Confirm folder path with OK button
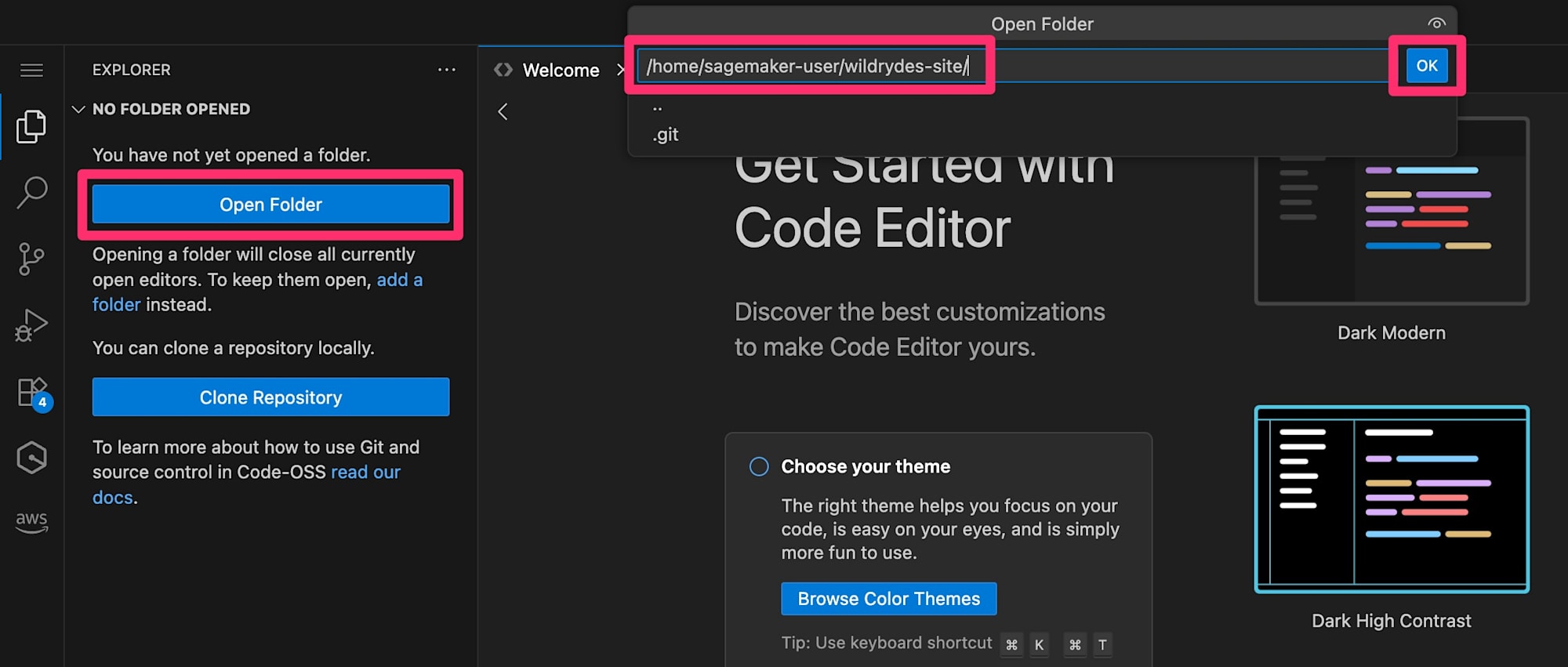The height and width of the screenshot is (667, 1568). coord(1426,66)
